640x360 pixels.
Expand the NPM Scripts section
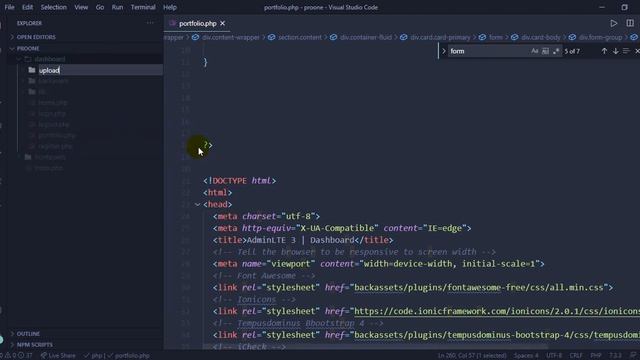click(x=34, y=345)
